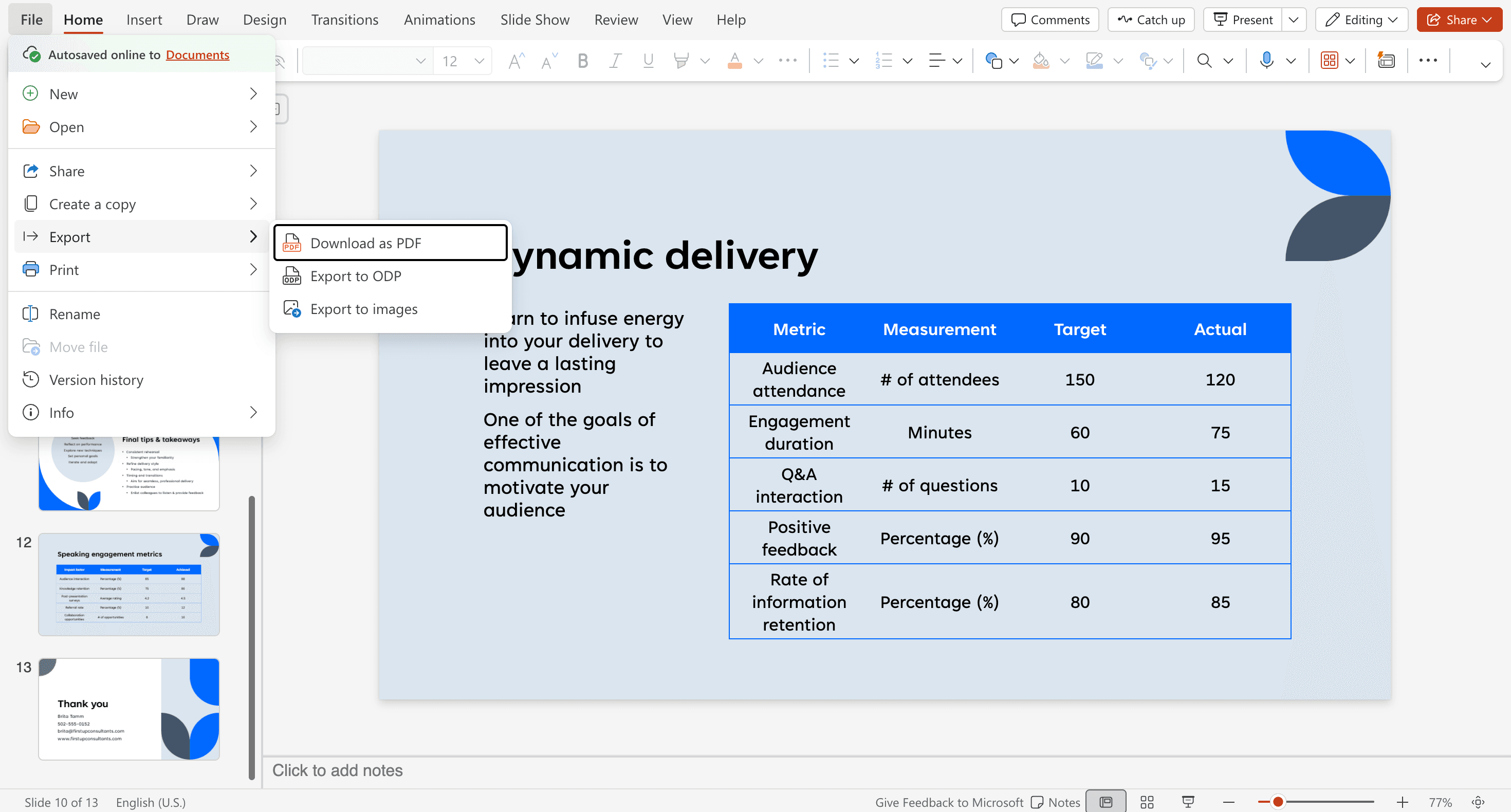The width and height of the screenshot is (1511, 812).
Task: Click the Fit slide to window icon
Action: [1478, 802]
